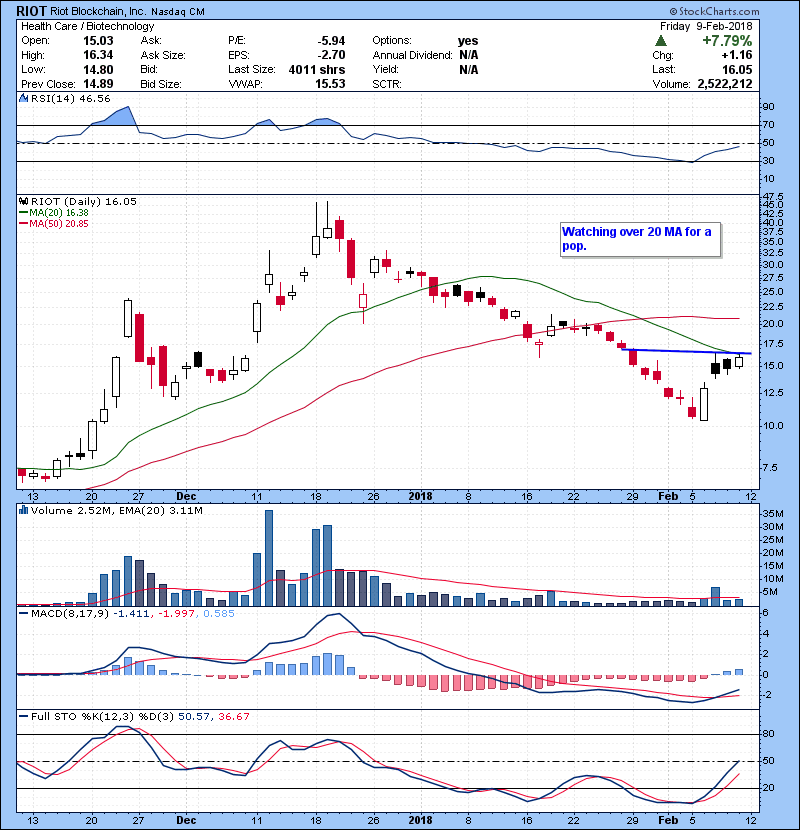Click the Options value yes
The image size is (800, 830).
point(468,41)
